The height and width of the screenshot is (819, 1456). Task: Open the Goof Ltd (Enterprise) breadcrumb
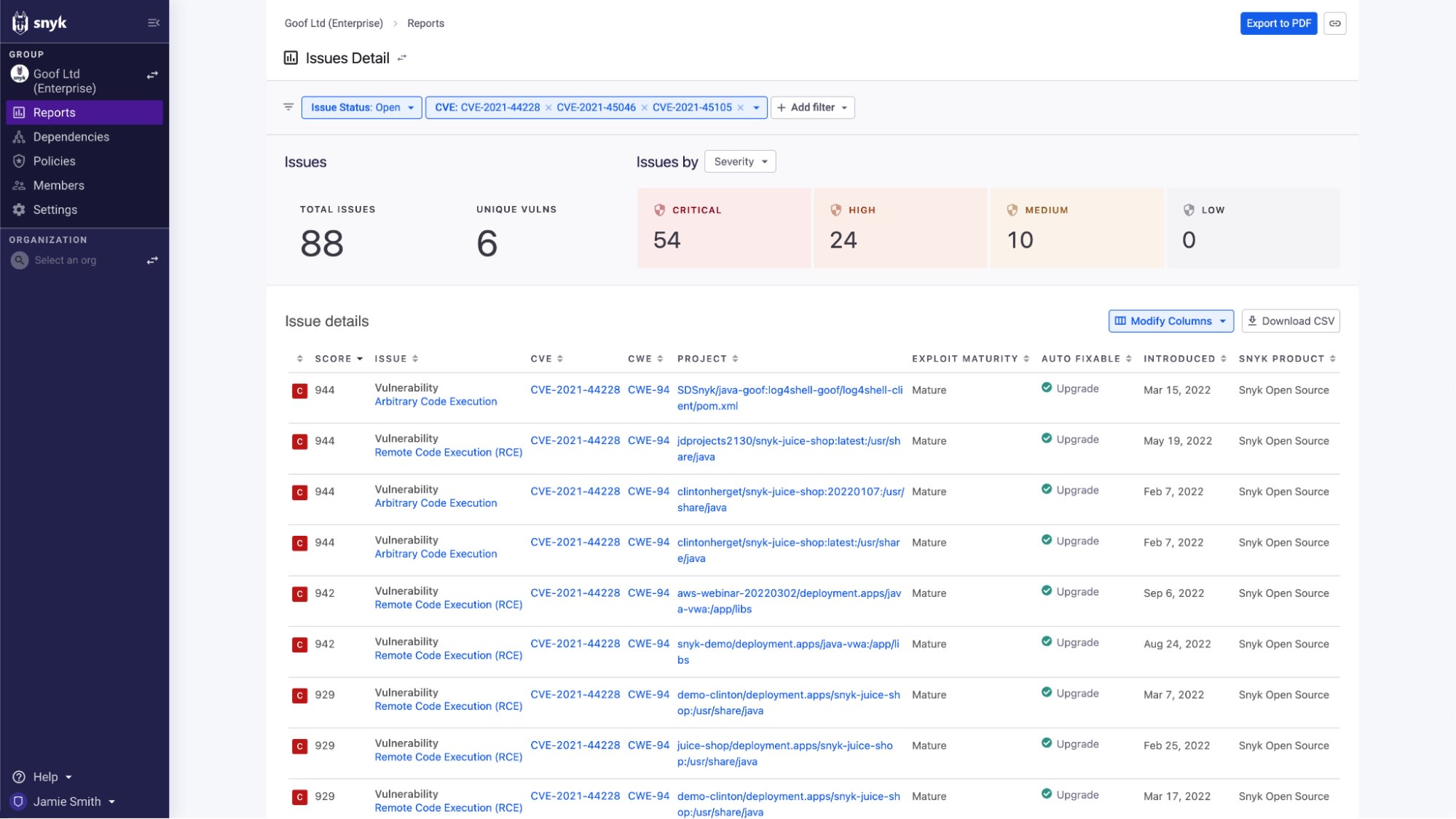334,23
